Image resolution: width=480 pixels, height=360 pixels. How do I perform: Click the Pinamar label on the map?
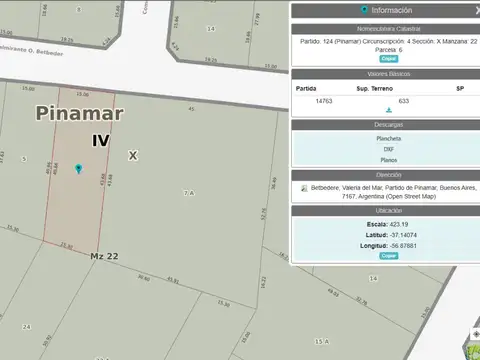click(x=80, y=113)
